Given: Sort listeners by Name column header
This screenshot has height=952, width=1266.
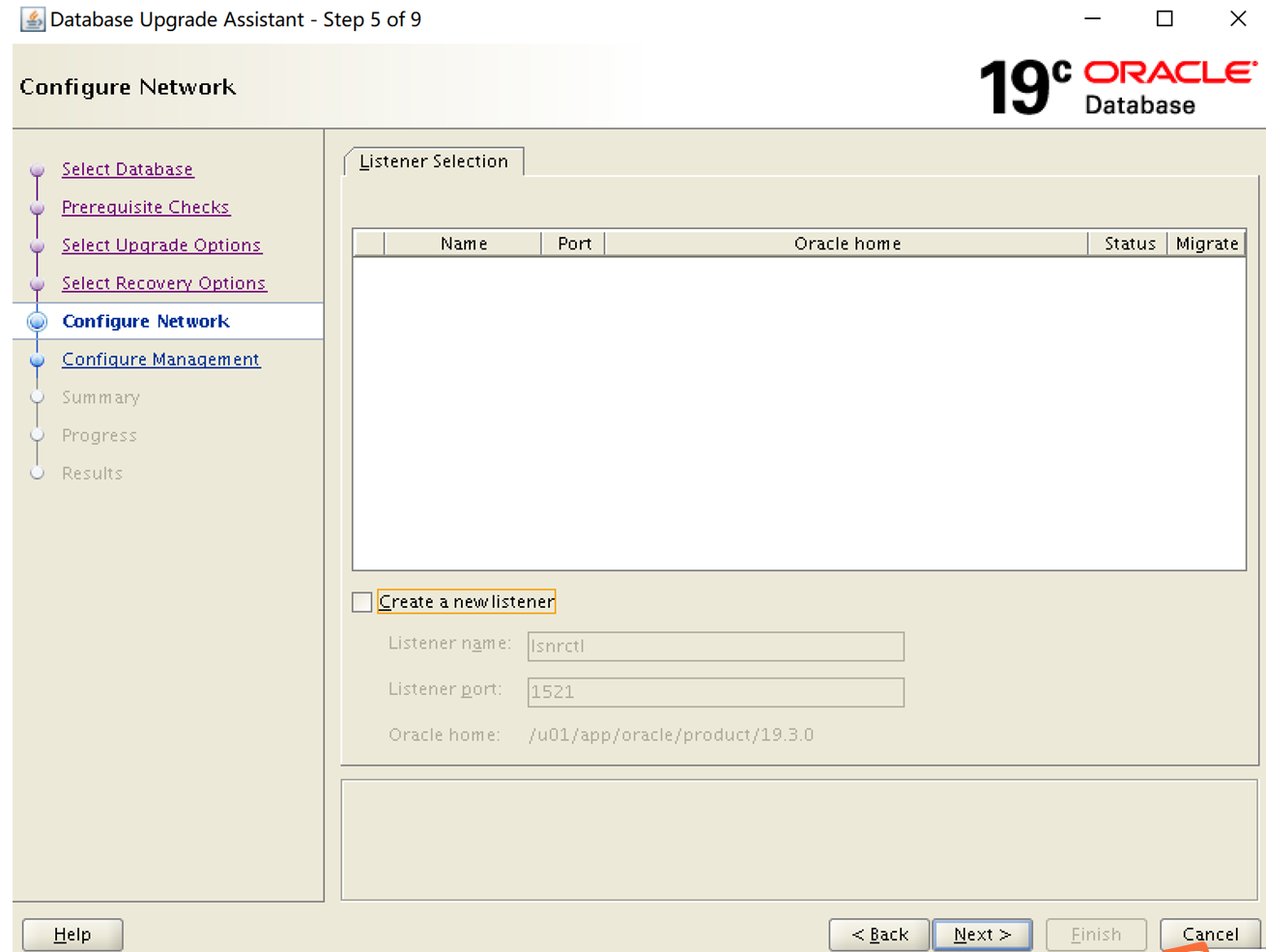Looking at the screenshot, I should pyautogui.click(x=463, y=244).
